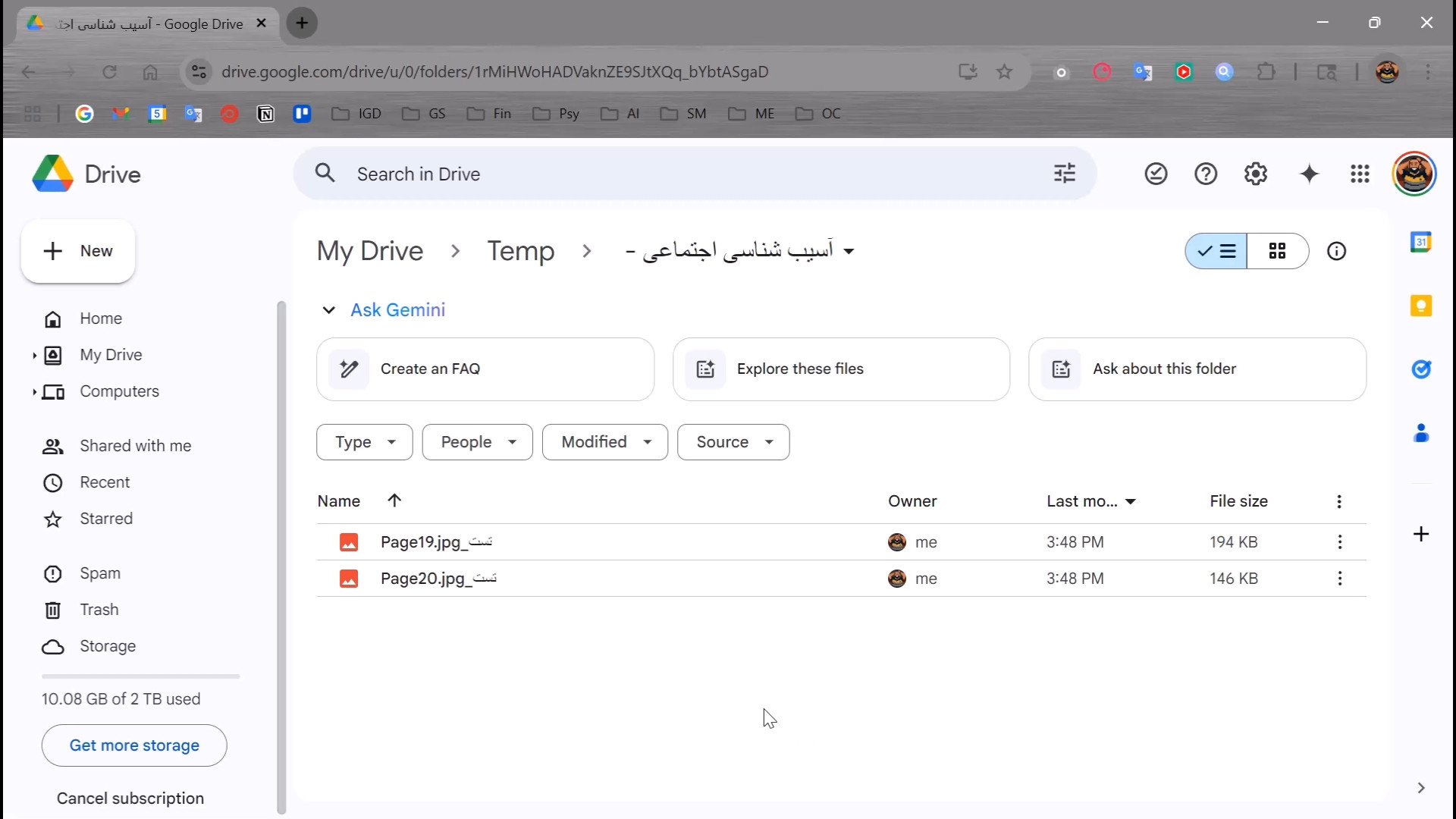Viewport: 1456px width, 819px height.
Task: Open Google Tasks side panel
Action: click(x=1420, y=369)
